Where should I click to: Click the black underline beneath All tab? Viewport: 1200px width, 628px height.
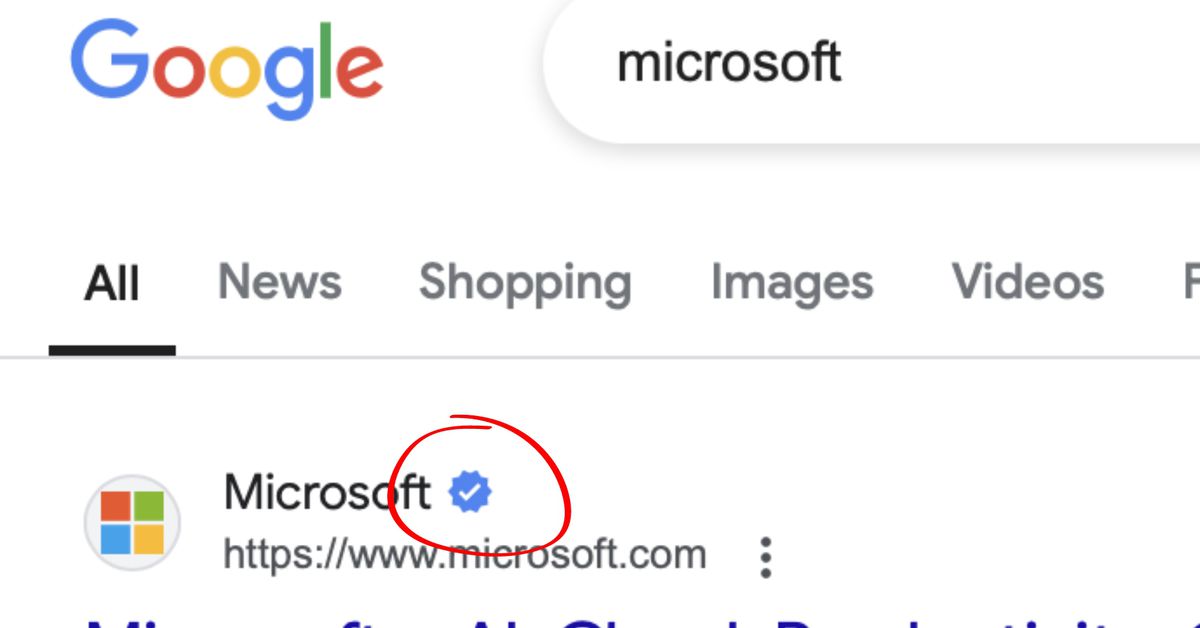[x=112, y=351]
